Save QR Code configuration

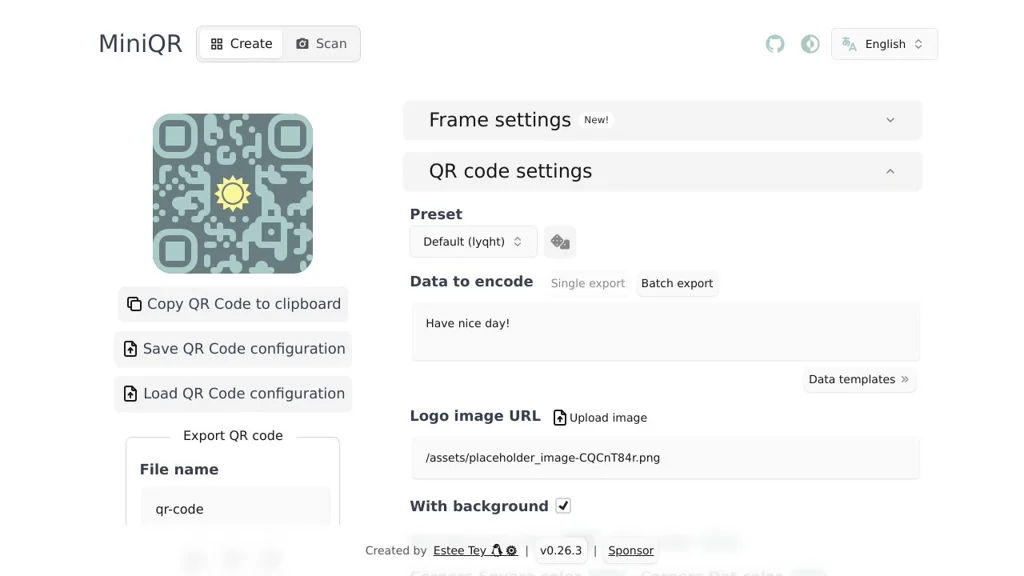[x=233, y=349]
